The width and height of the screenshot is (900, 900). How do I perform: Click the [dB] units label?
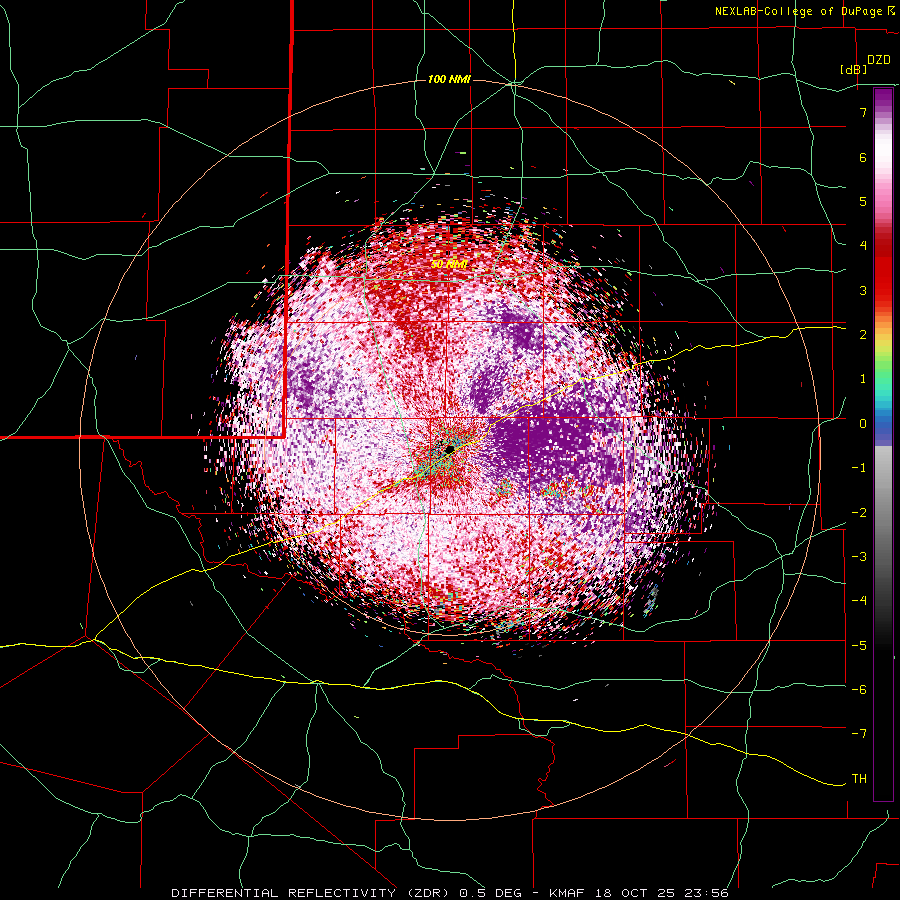click(x=854, y=69)
